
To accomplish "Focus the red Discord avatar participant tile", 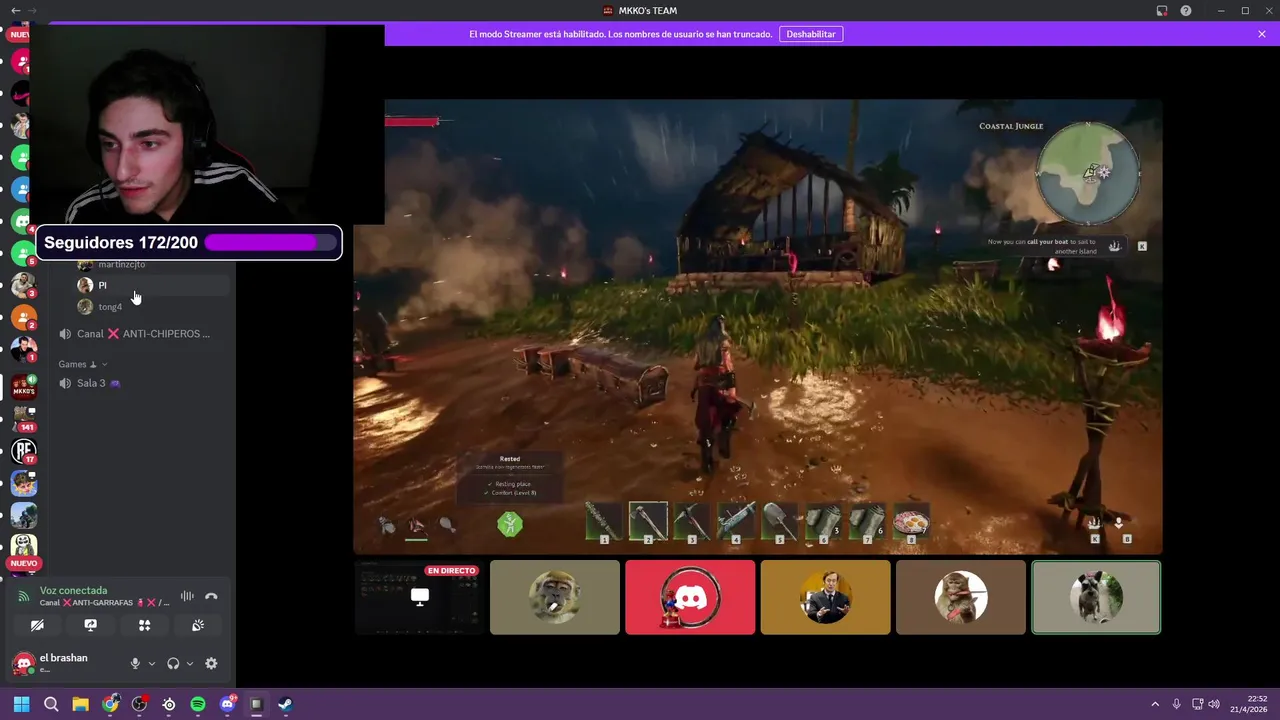I will pos(690,597).
